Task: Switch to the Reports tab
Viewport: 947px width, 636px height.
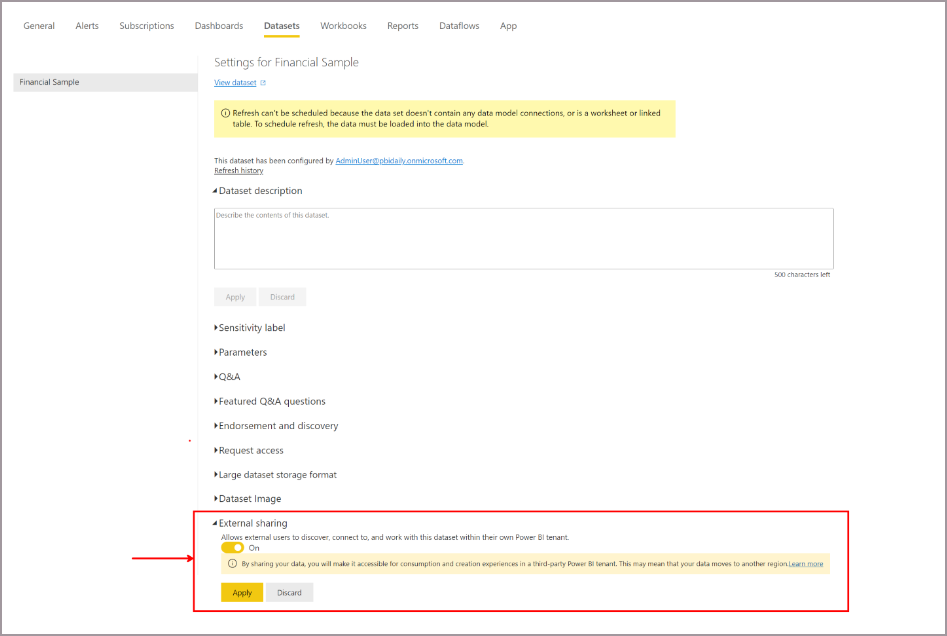Action: pyautogui.click(x=403, y=25)
